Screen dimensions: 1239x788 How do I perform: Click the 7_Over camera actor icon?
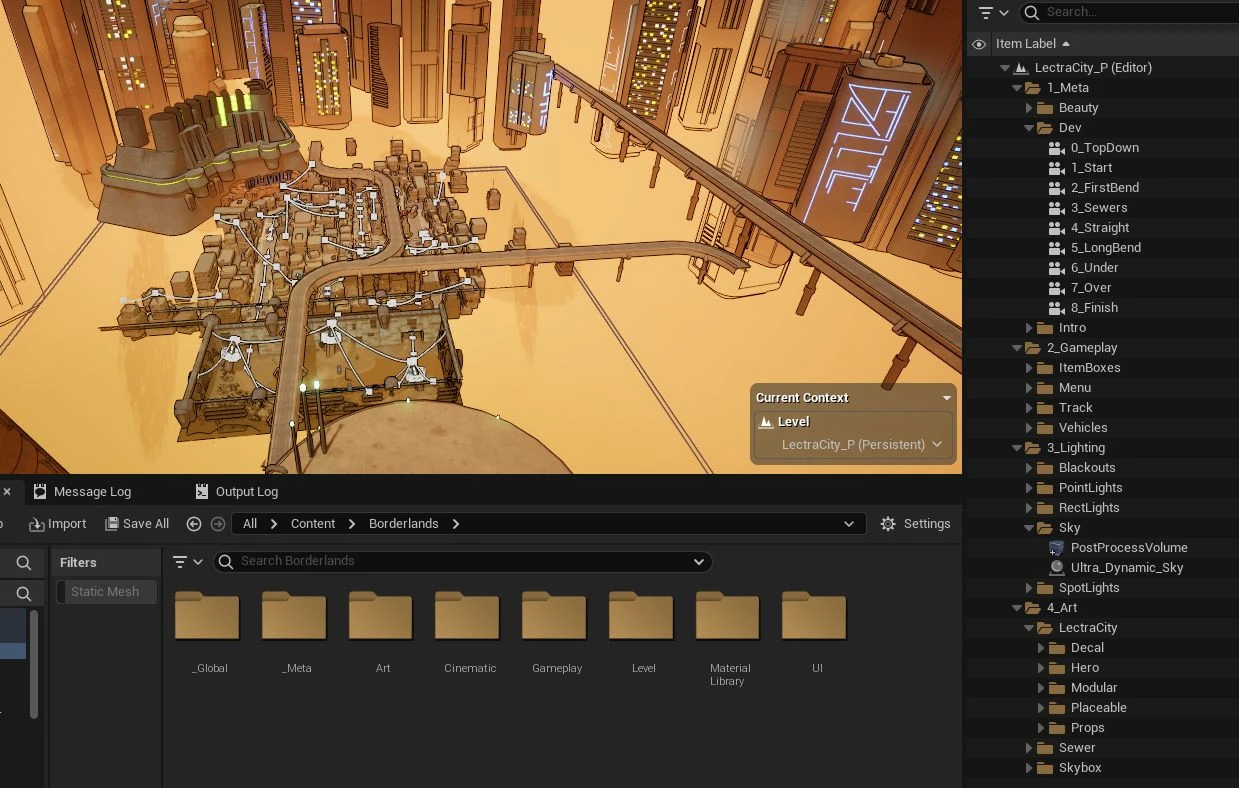click(1056, 288)
